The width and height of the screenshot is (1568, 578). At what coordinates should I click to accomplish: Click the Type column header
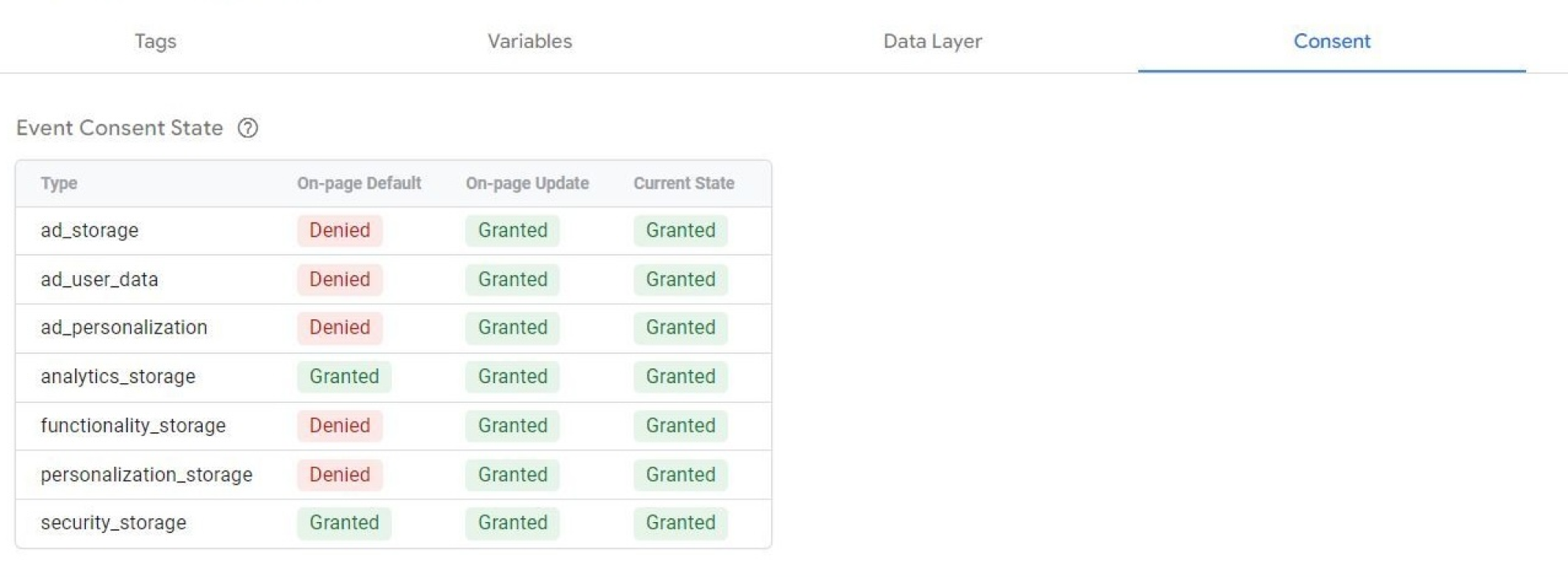coord(59,183)
